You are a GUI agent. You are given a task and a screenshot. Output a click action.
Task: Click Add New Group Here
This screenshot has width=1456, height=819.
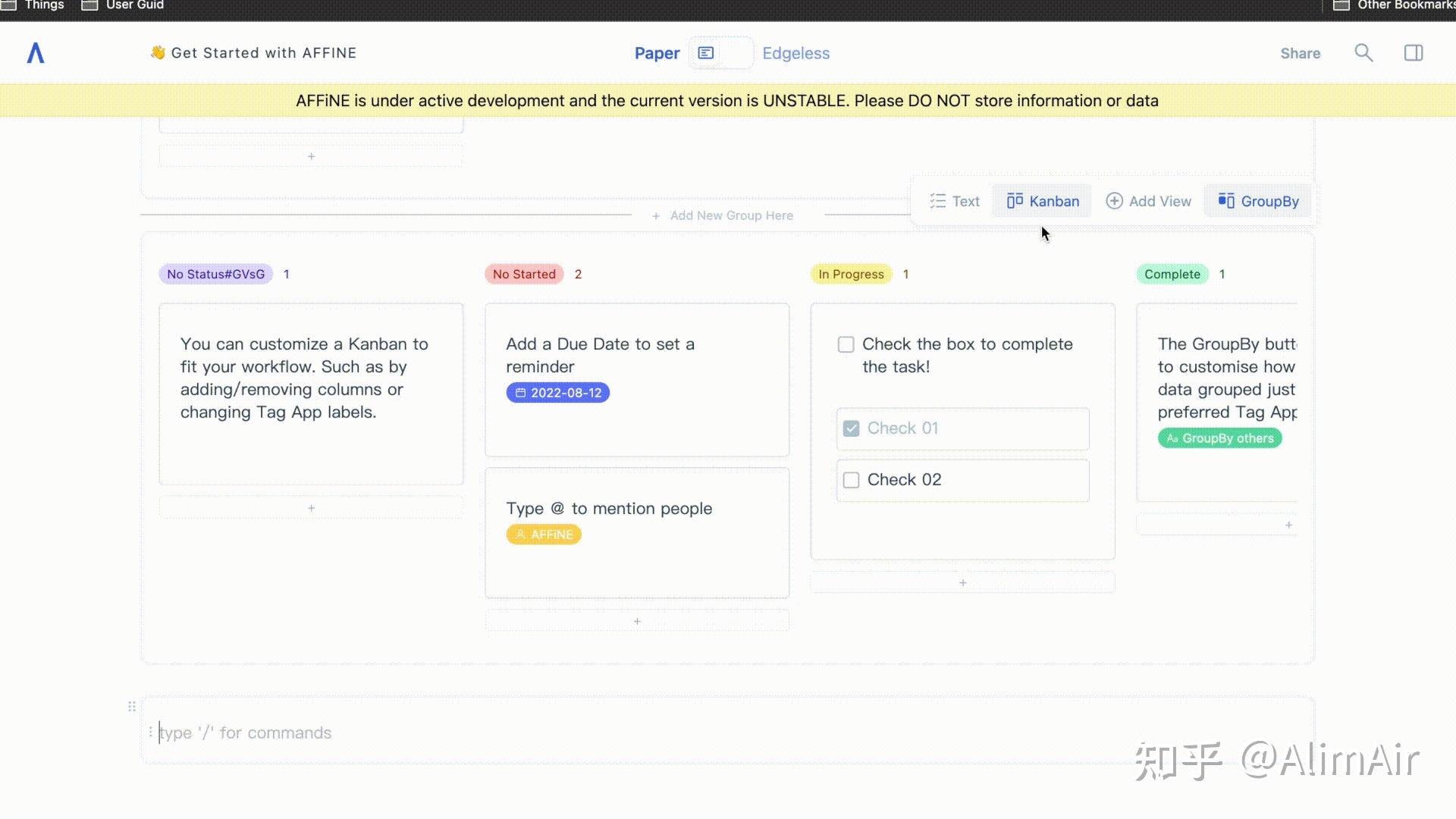[x=723, y=215]
